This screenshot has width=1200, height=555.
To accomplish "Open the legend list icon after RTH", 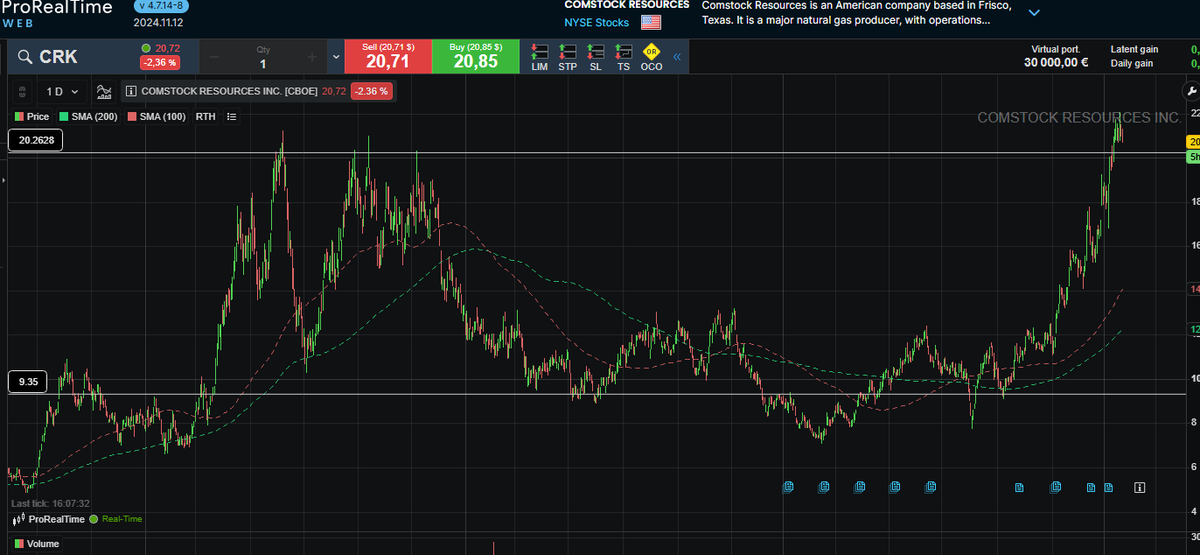I will [232, 117].
